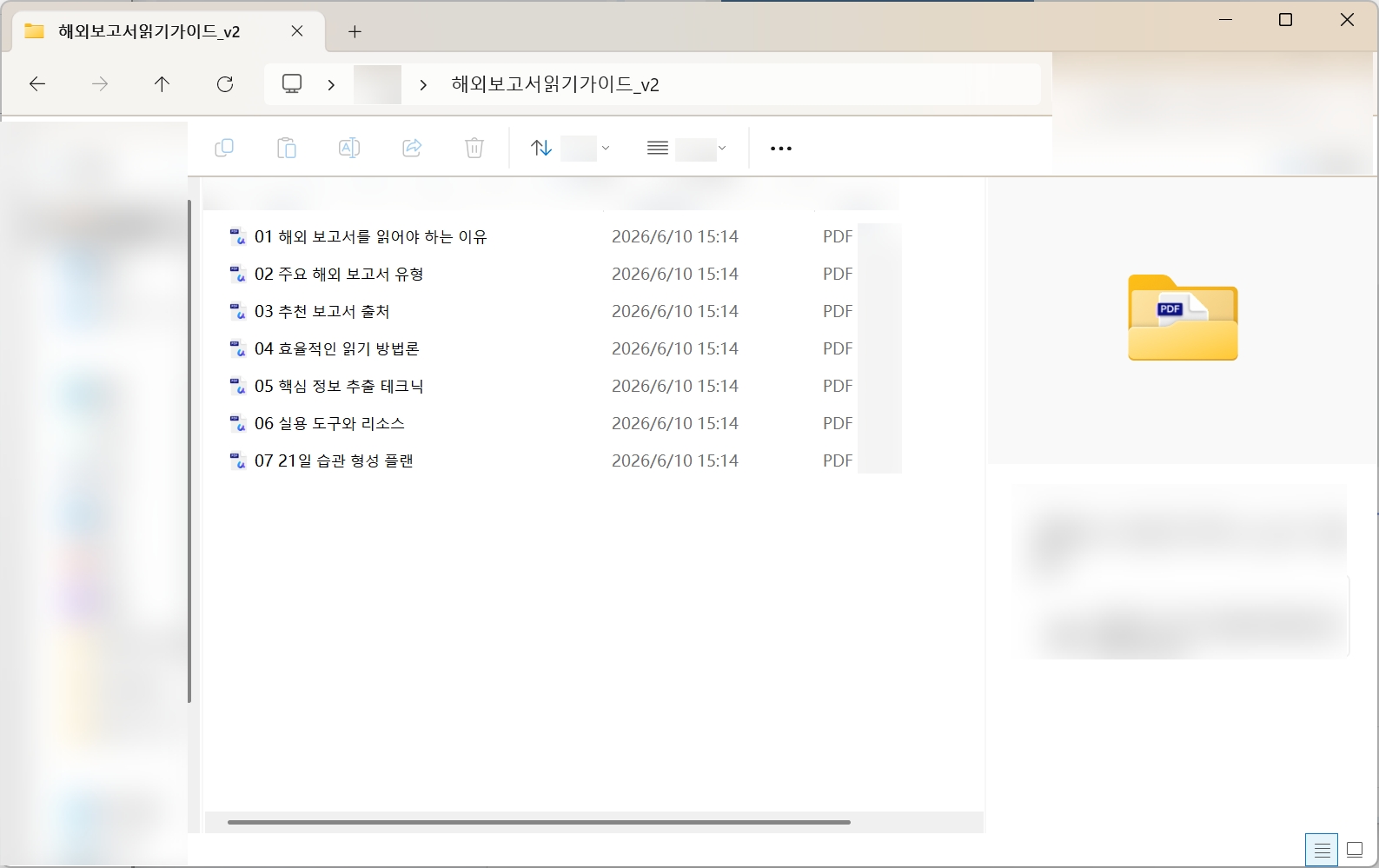
Task: Click PDF icon of file 02
Action: [237, 274]
